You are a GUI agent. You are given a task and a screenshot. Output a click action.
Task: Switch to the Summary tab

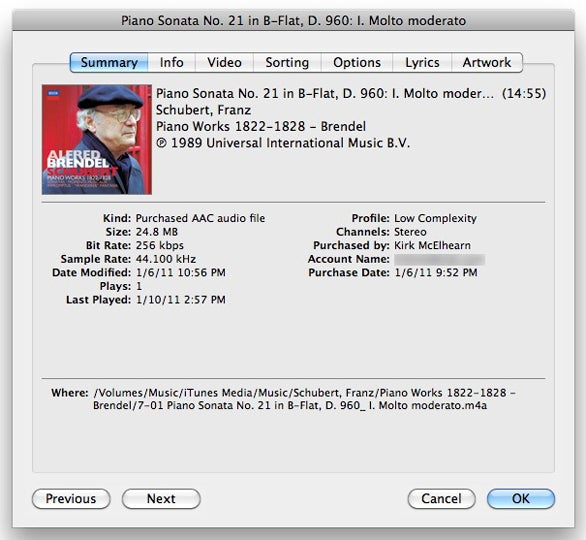coord(109,62)
